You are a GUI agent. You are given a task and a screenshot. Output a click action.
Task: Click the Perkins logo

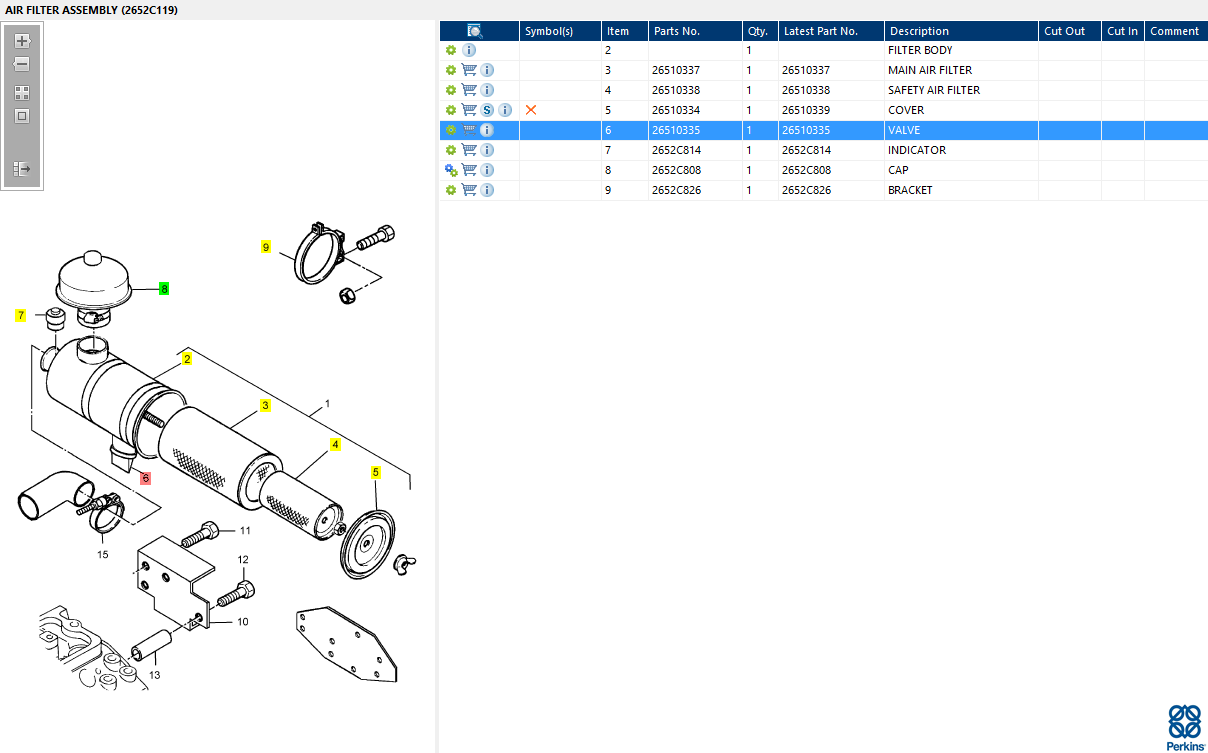(x=1185, y=727)
